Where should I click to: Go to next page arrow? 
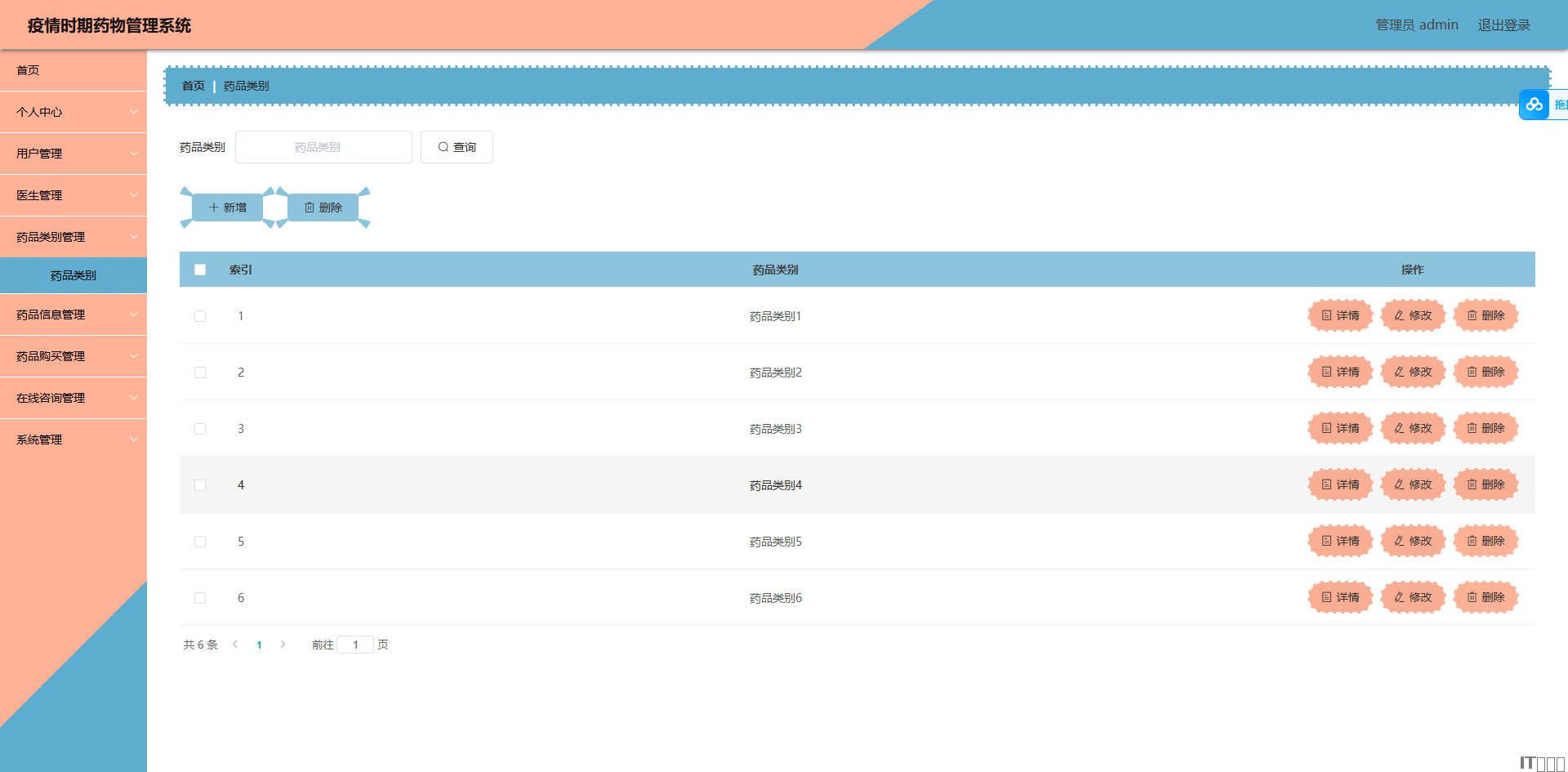(x=283, y=645)
